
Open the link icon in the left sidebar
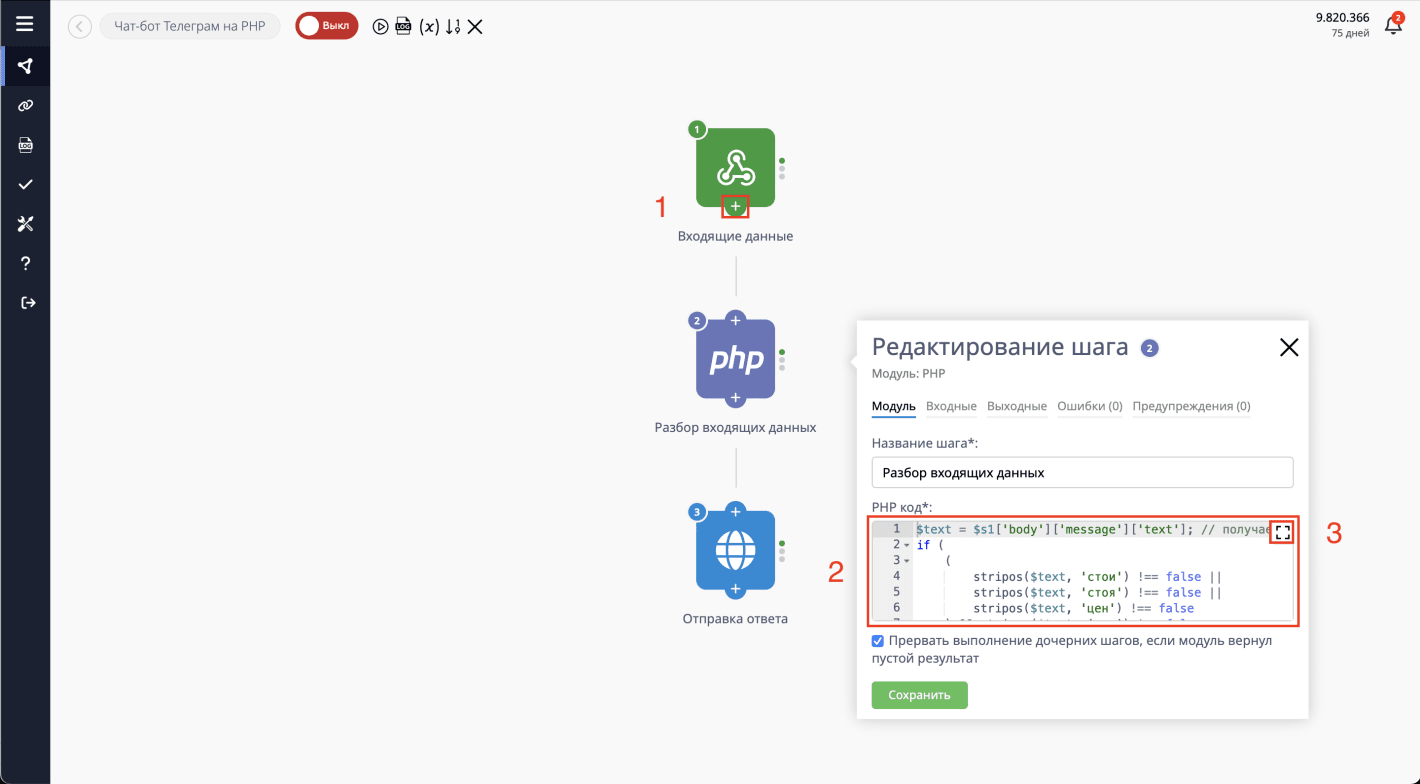[24, 105]
